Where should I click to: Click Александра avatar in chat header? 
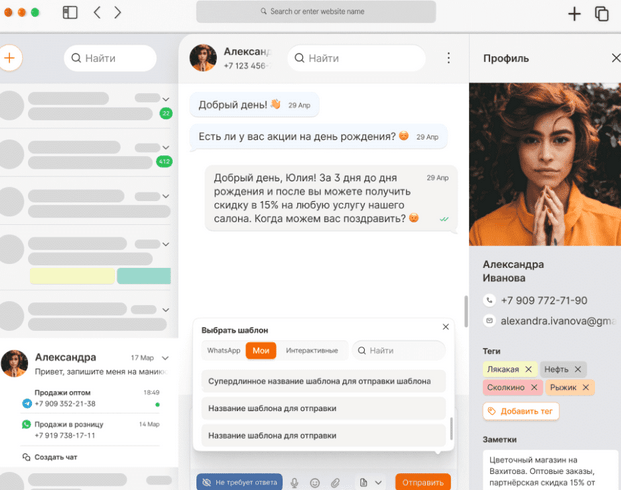pos(203,58)
